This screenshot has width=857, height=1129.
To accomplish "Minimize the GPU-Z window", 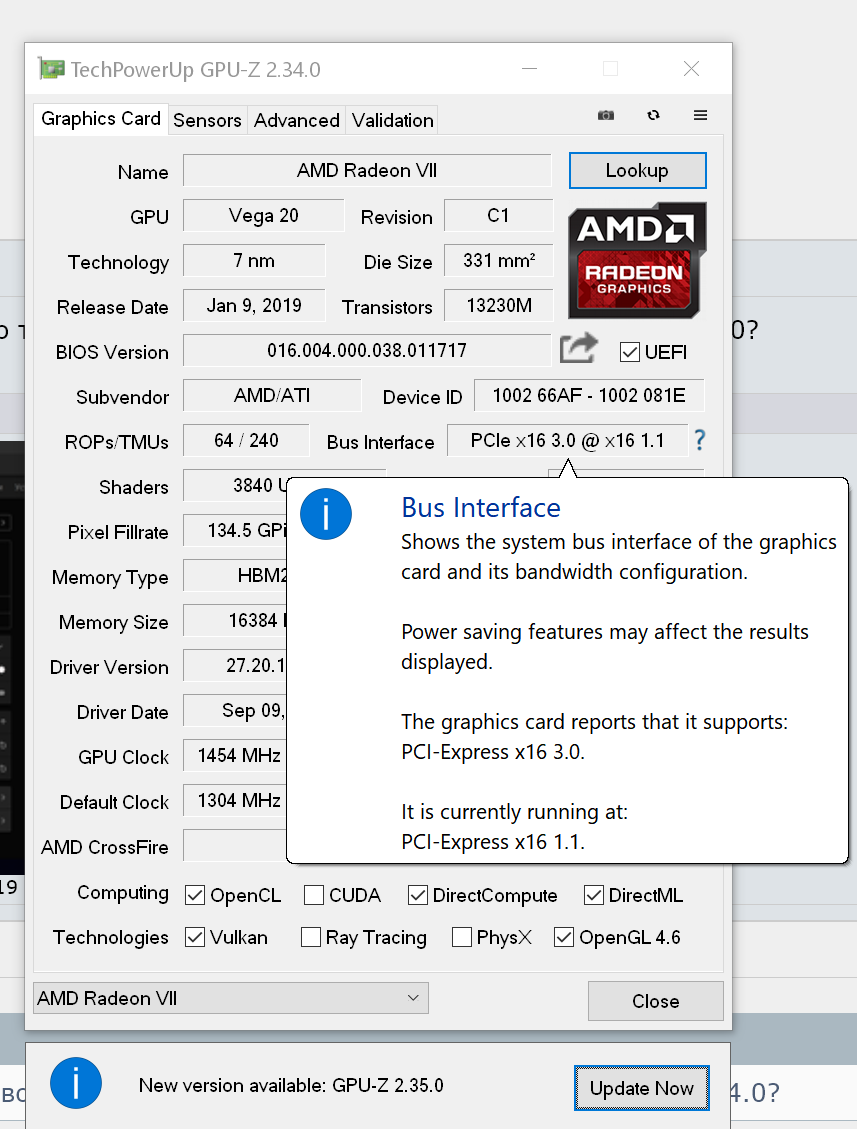I will tap(529, 68).
